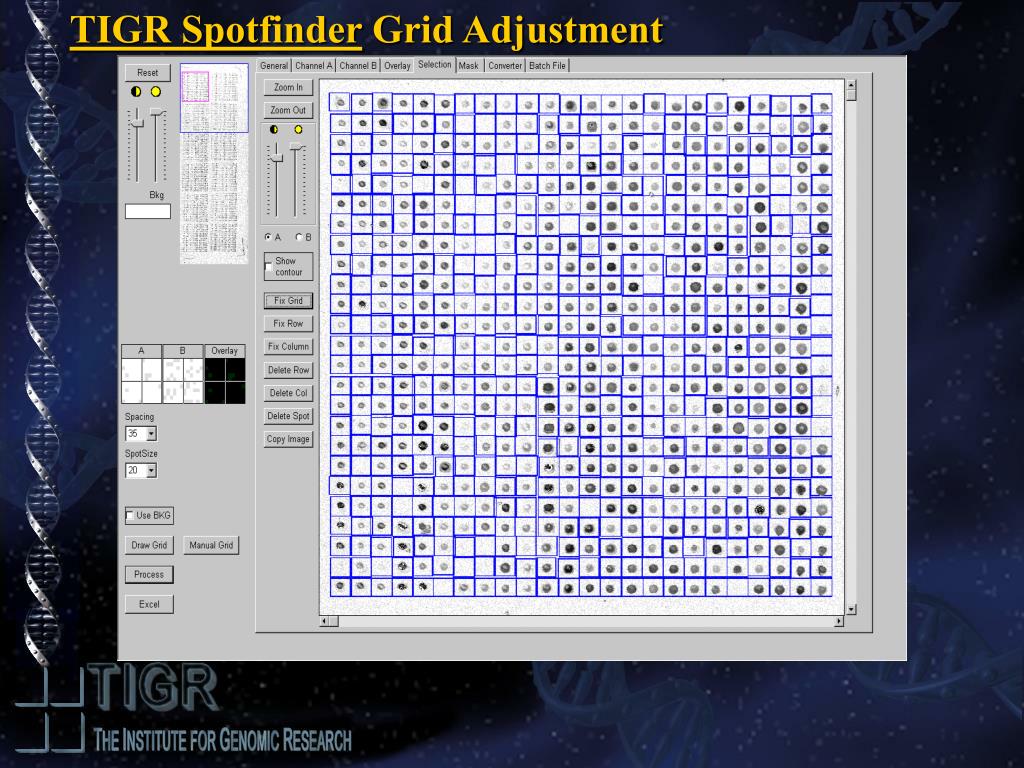Open the Mask tab

point(468,66)
